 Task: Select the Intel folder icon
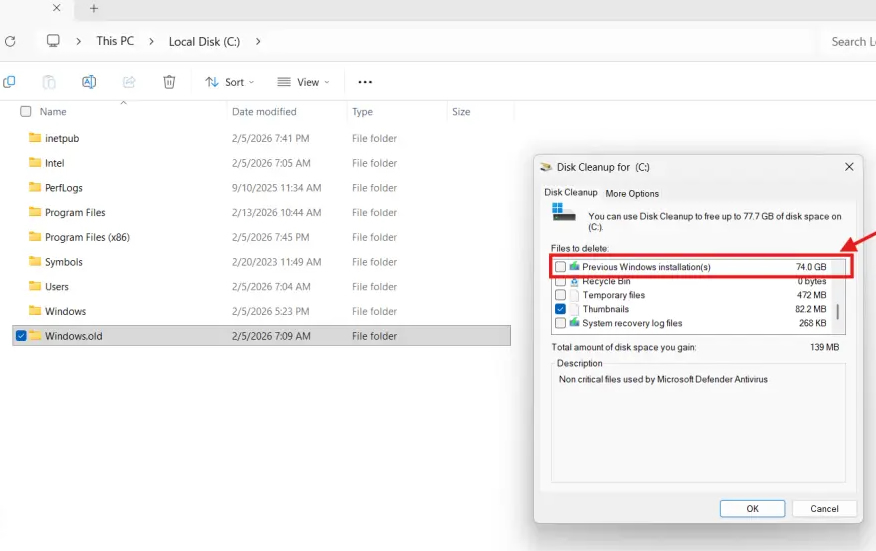35,162
